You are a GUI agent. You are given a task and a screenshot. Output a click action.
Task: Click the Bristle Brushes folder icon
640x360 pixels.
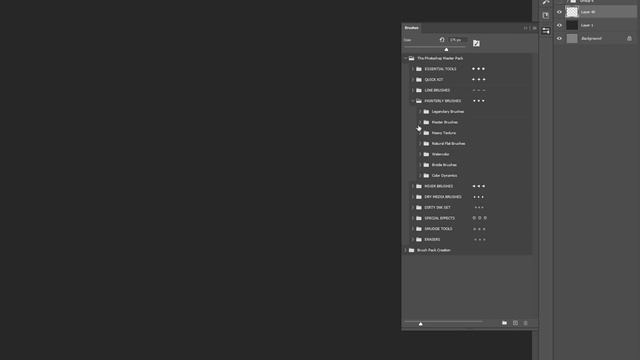[x=426, y=164]
